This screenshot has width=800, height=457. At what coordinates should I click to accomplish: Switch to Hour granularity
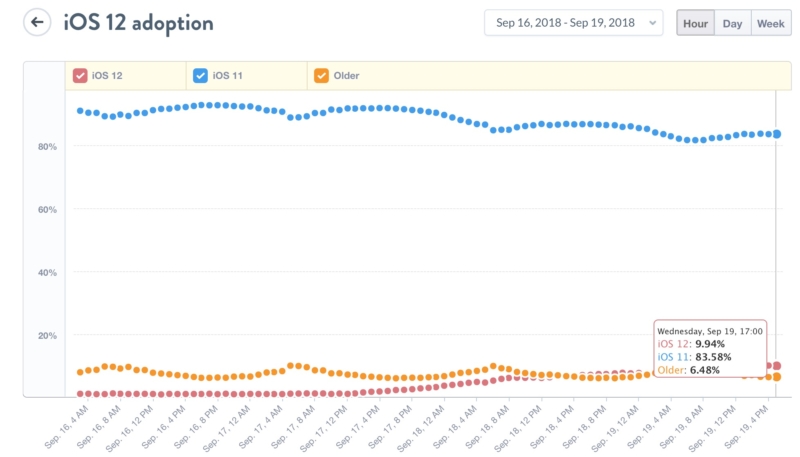pos(695,23)
